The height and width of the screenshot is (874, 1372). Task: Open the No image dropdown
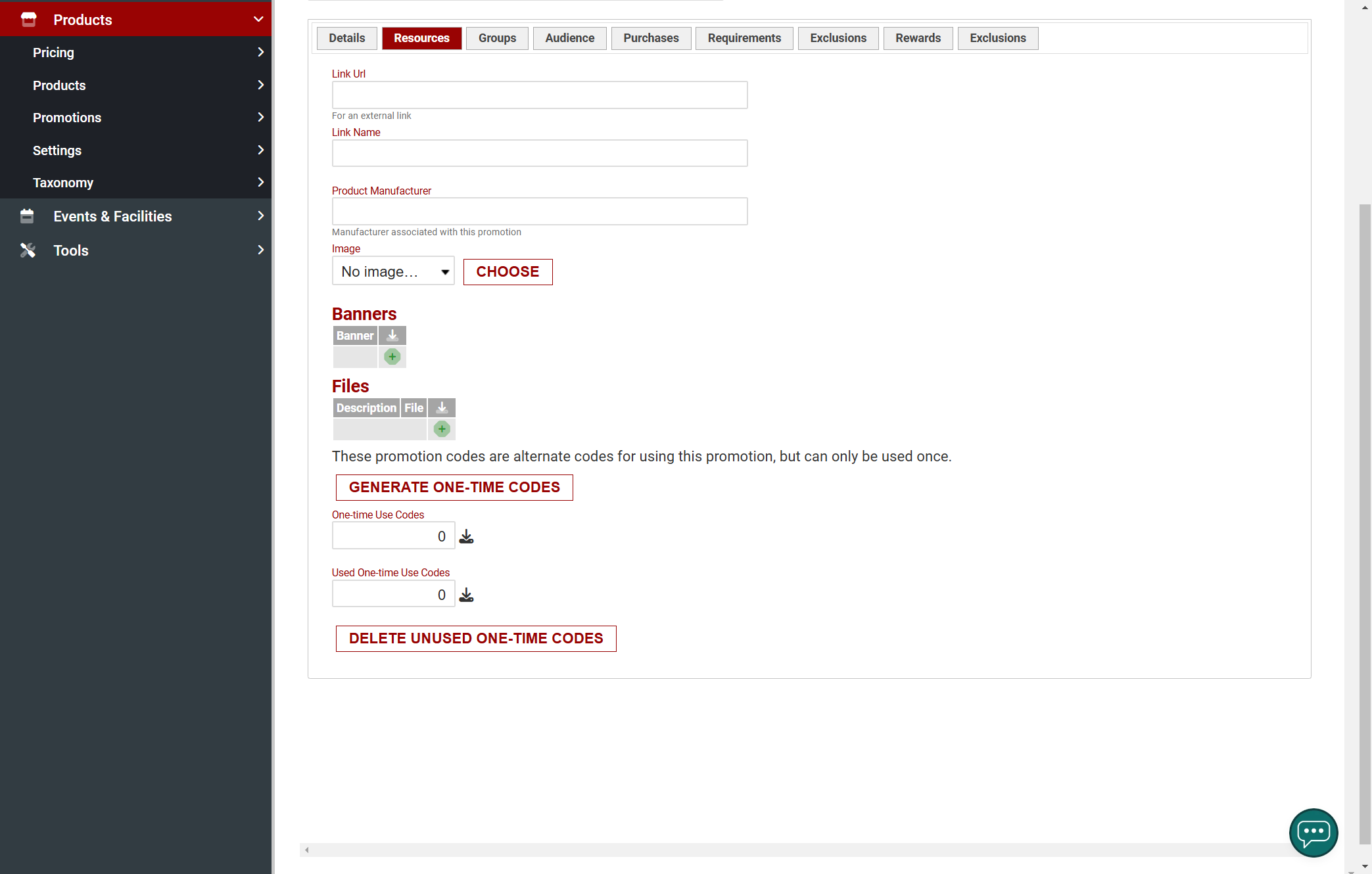click(x=393, y=271)
